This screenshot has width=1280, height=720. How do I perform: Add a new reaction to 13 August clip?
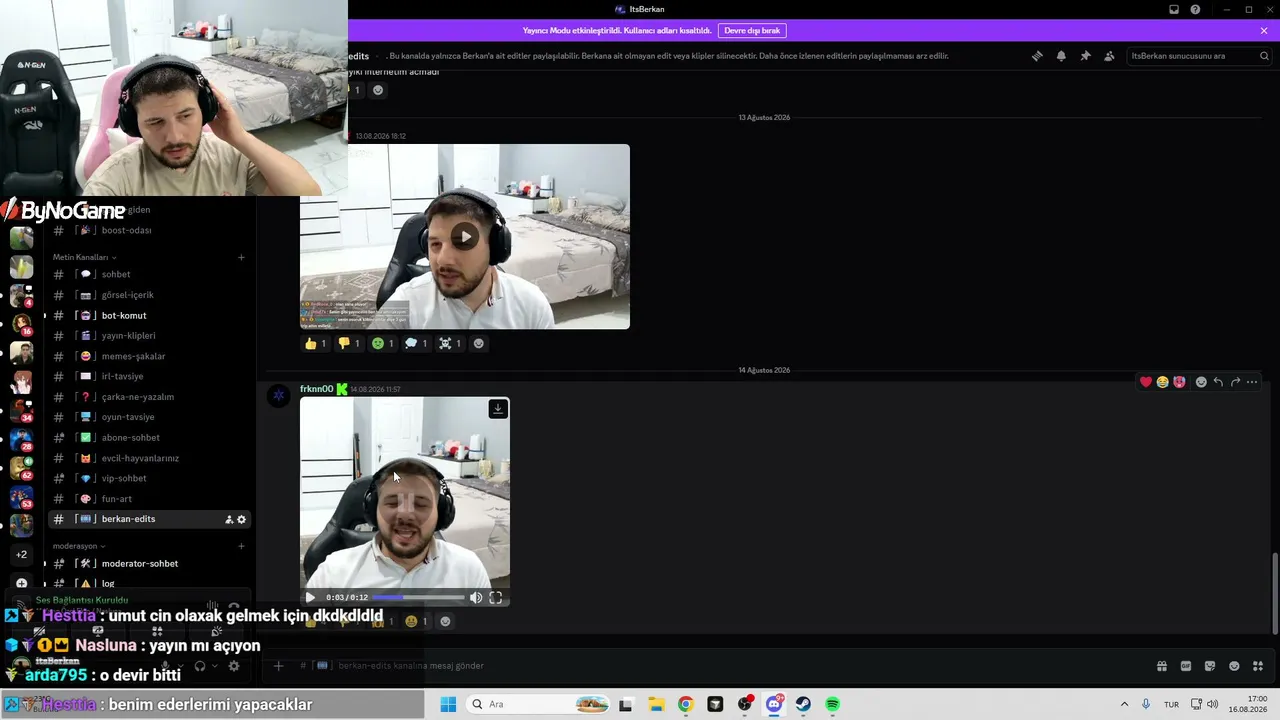[478, 343]
